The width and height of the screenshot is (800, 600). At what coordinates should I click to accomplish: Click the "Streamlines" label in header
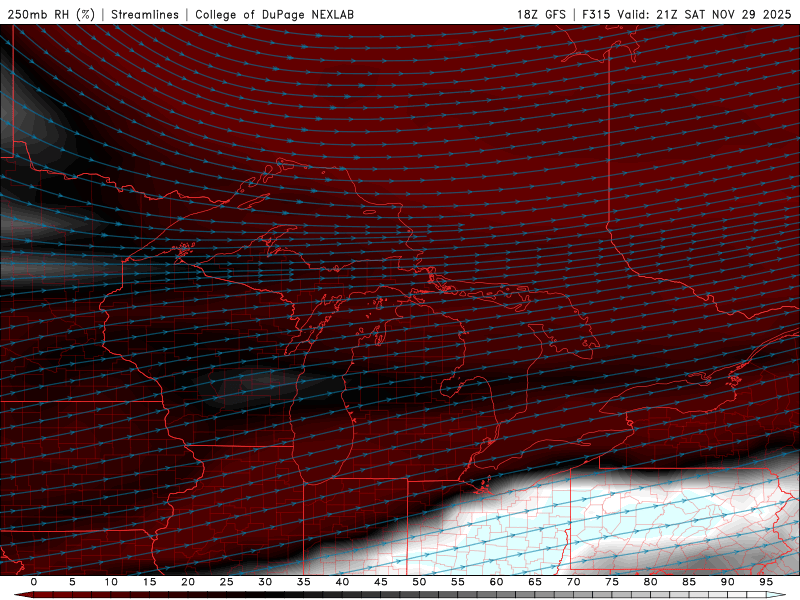click(145, 14)
